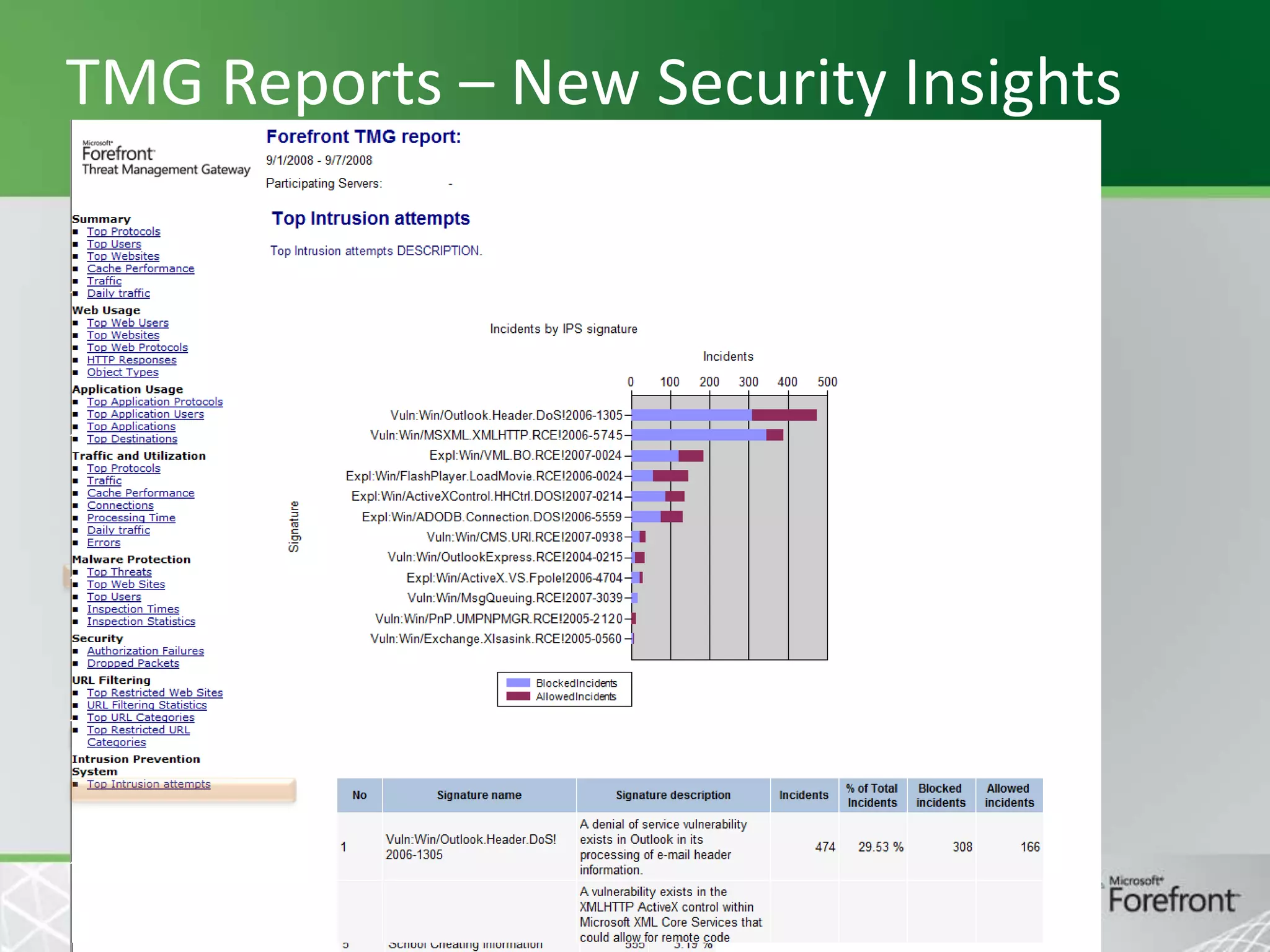Image resolution: width=1270 pixels, height=952 pixels.
Task: Click the 'Incidents by IPS signature' chart title
Action: coord(564,328)
